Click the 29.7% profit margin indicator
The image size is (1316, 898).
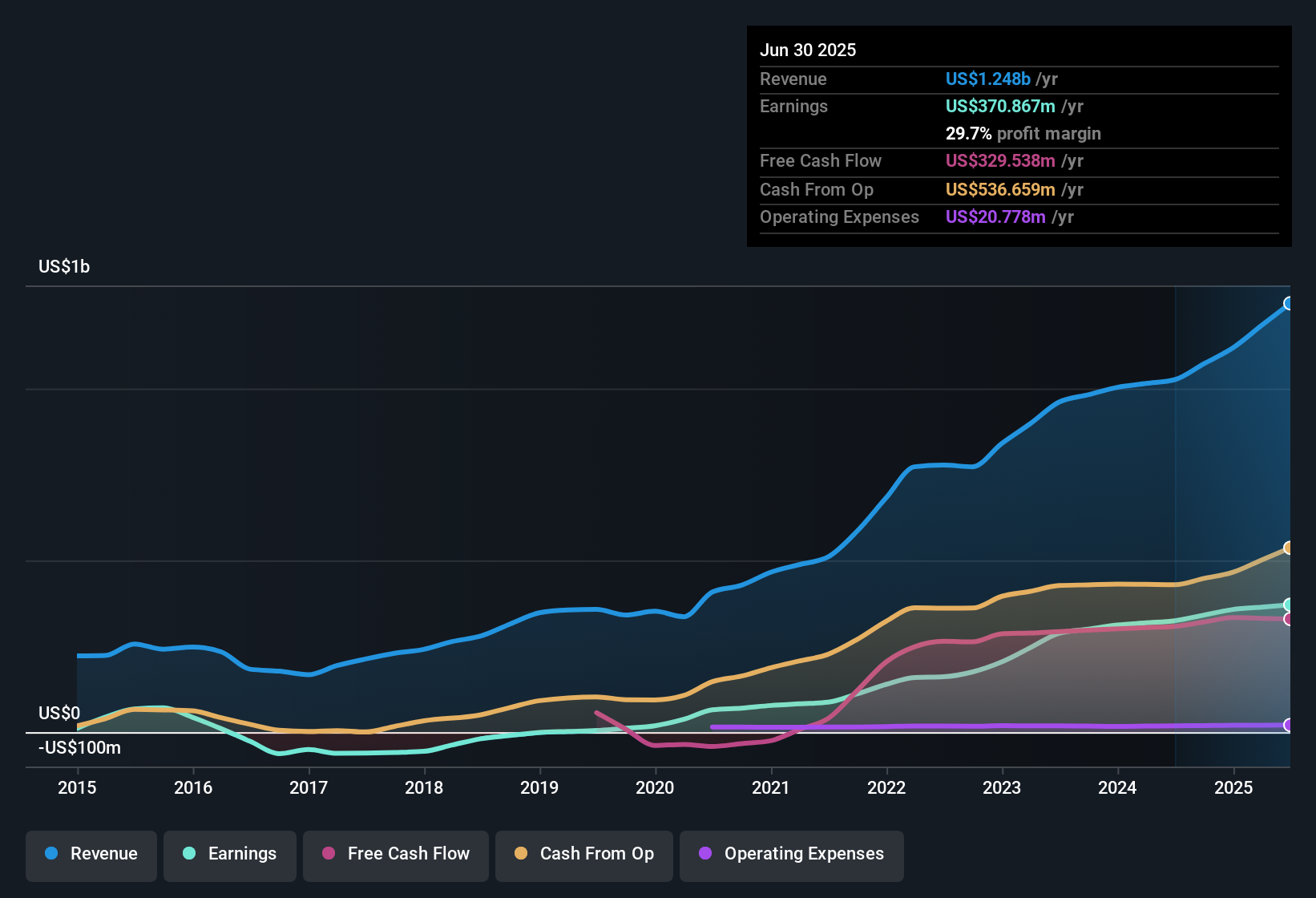pyautogui.click(x=967, y=133)
